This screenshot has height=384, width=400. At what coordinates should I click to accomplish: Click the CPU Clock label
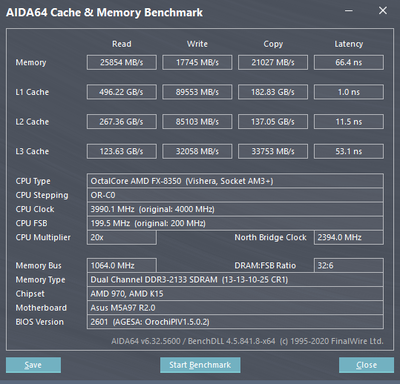click(35, 209)
